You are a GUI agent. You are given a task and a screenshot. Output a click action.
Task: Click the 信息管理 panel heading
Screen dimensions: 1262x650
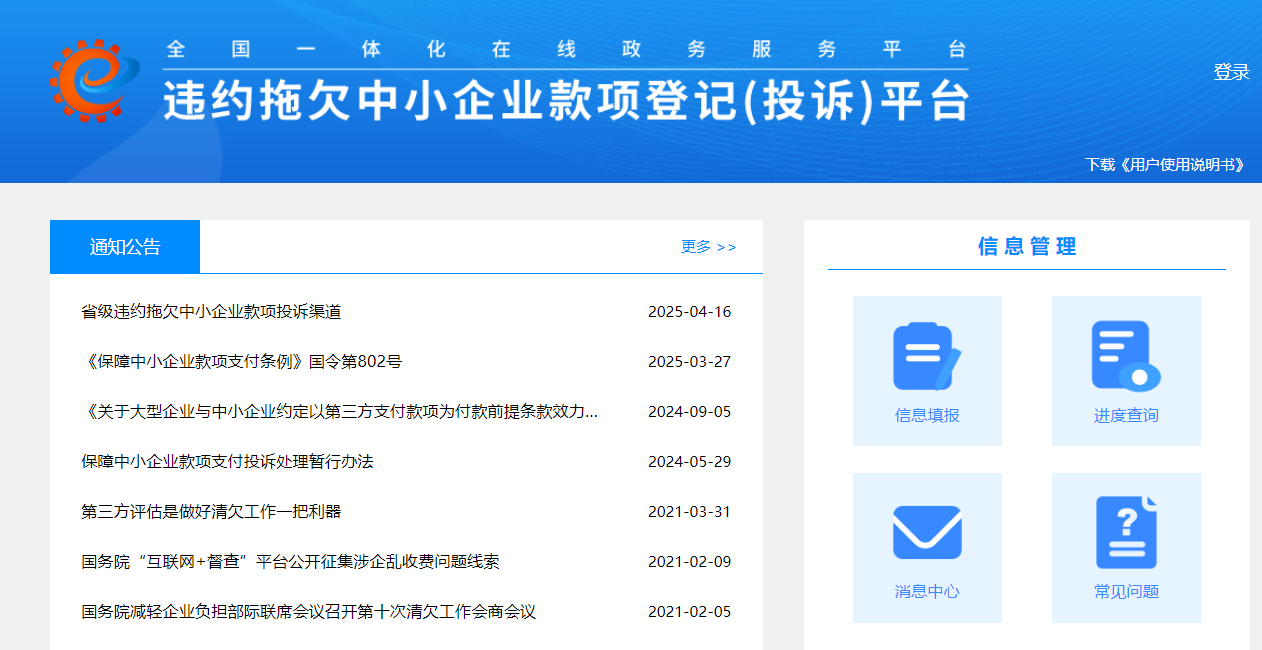(1027, 247)
